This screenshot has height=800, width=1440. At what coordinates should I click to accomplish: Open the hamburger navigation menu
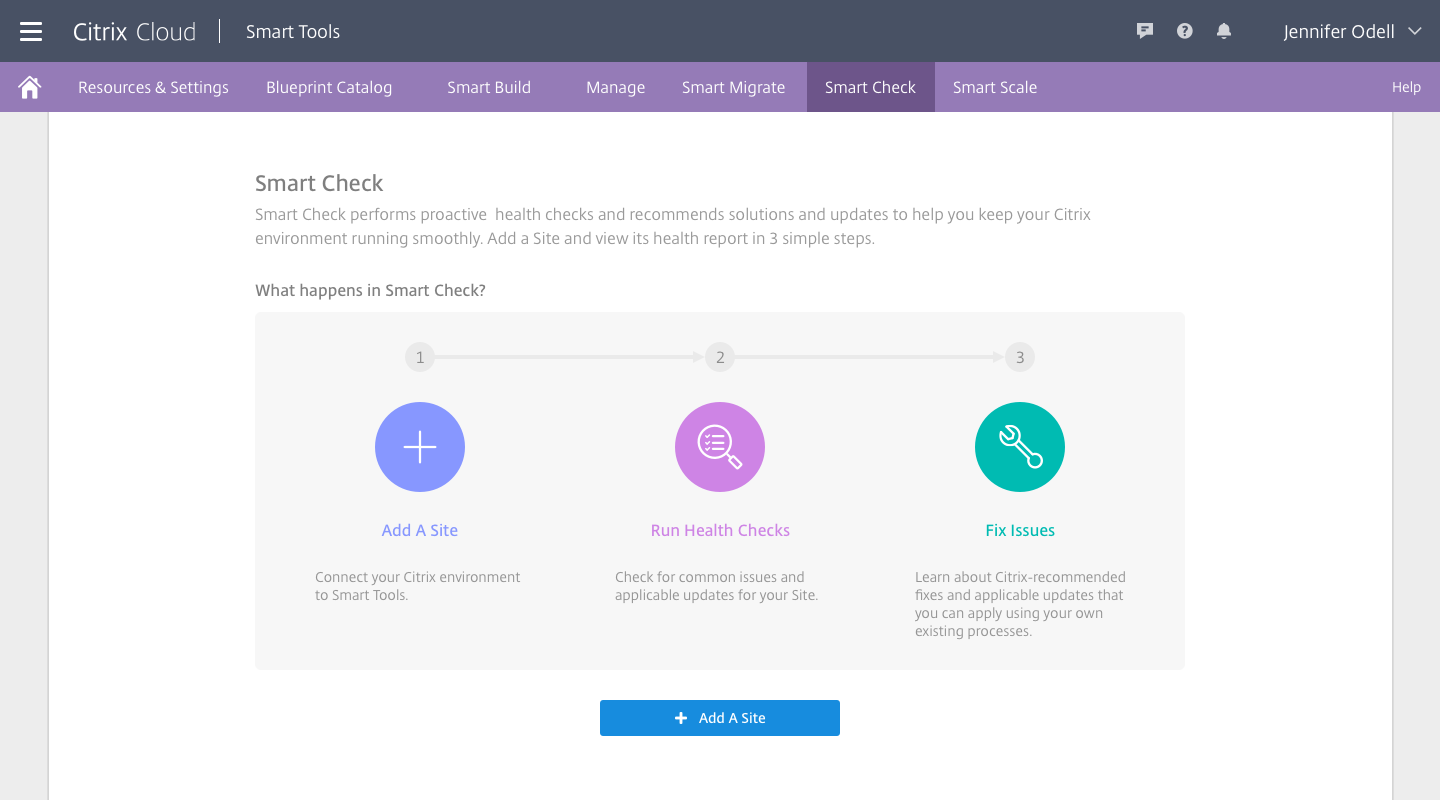[x=31, y=31]
